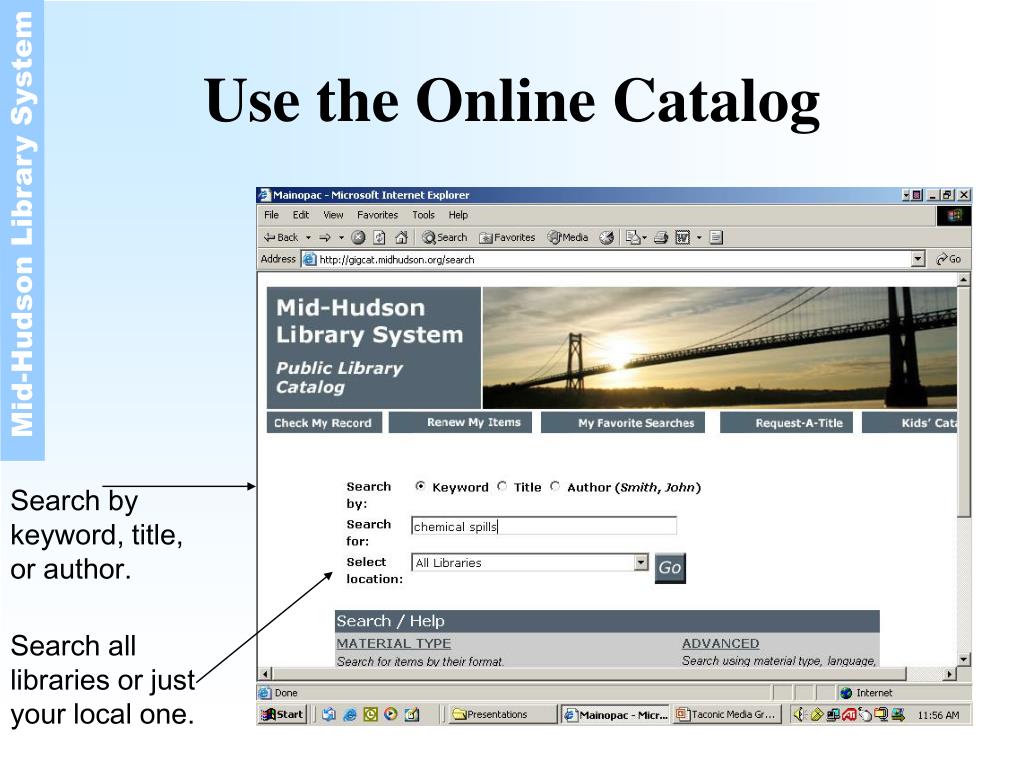Click the Forward arrow toolbar button
This screenshot has width=1024, height=768.
[325, 238]
